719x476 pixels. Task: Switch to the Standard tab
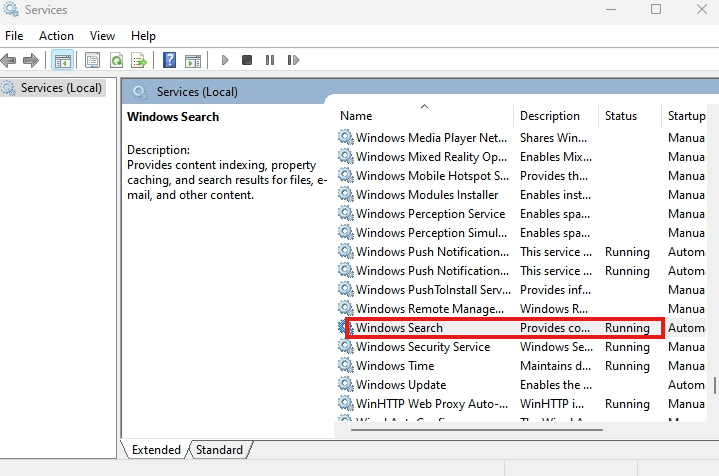(219, 450)
